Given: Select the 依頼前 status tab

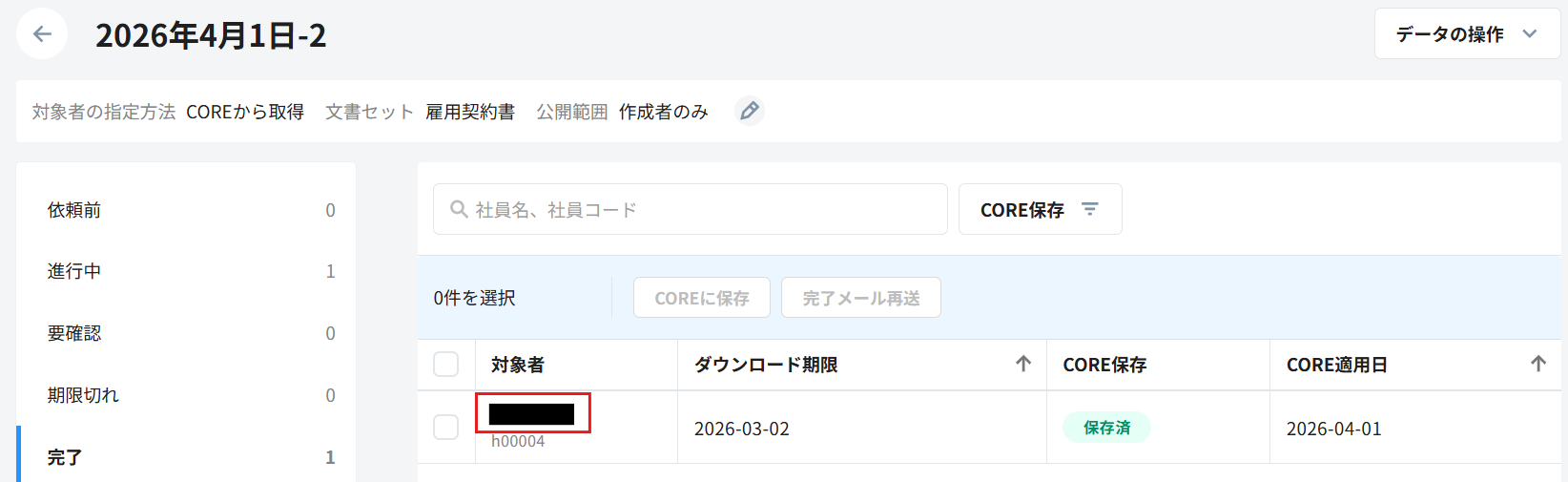Looking at the screenshot, I should click(186, 210).
